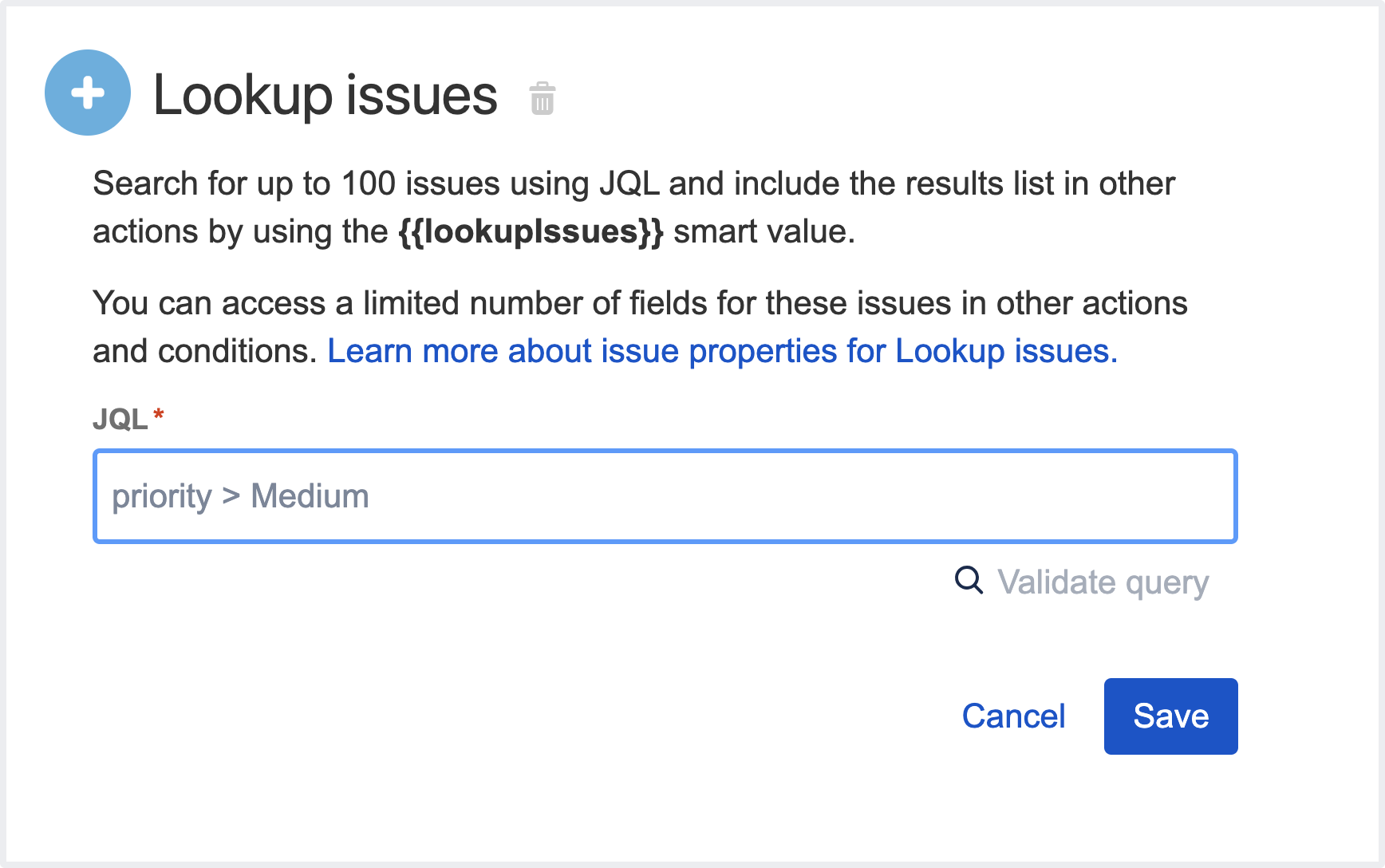Click the word 'Validate' next to search icon
Viewport: 1385px width, 868px height.
click(1056, 582)
